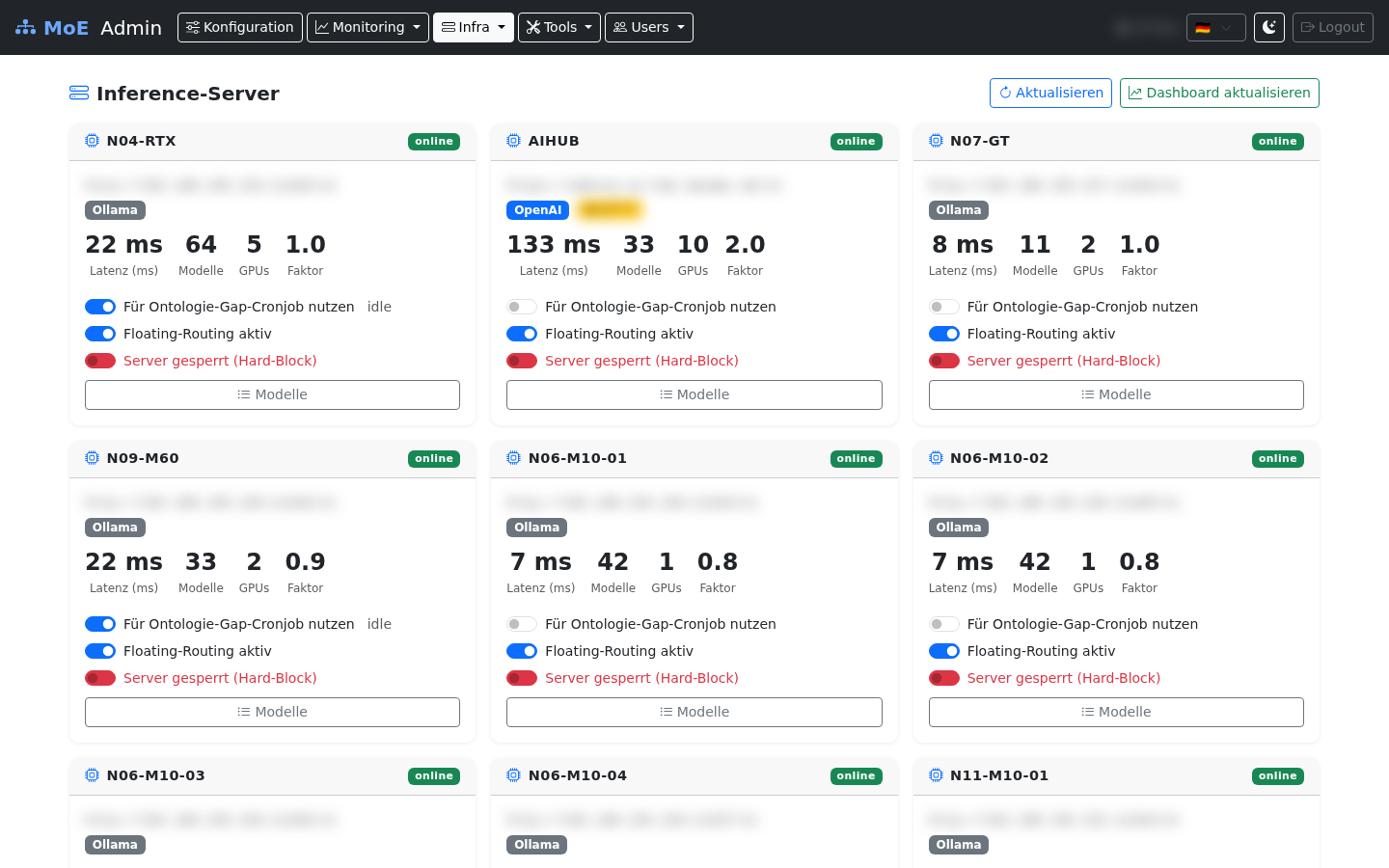This screenshot has height=868, width=1389.
Task: Click the 10 GPUs value on AIHUB
Action: point(693,245)
